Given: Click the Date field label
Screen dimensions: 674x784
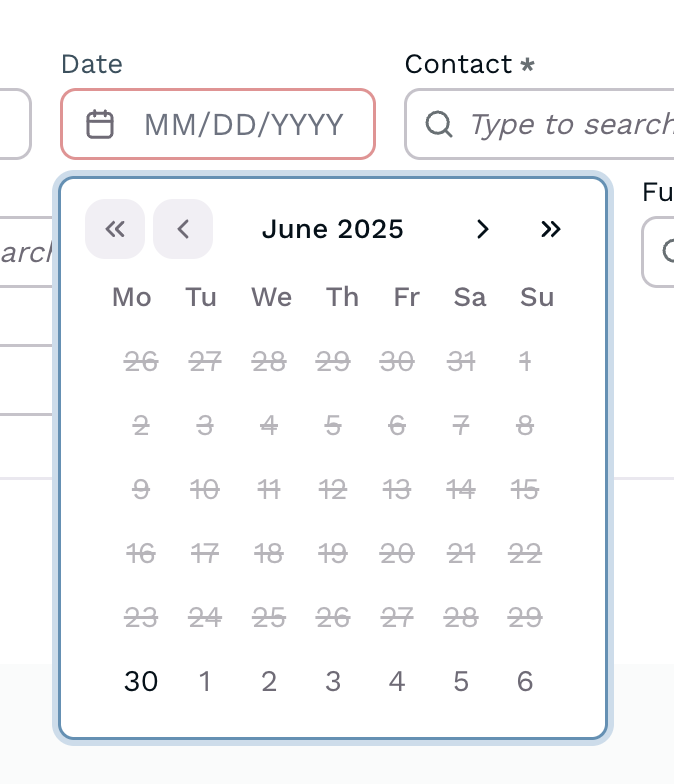Looking at the screenshot, I should click(92, 64).
